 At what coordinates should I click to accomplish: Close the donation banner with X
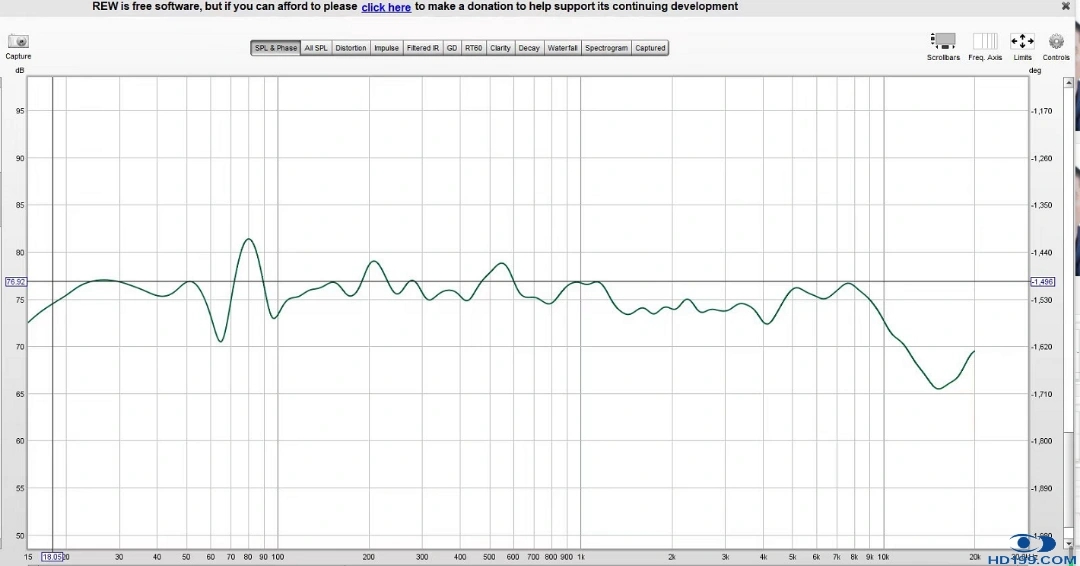click(1066, 6)
